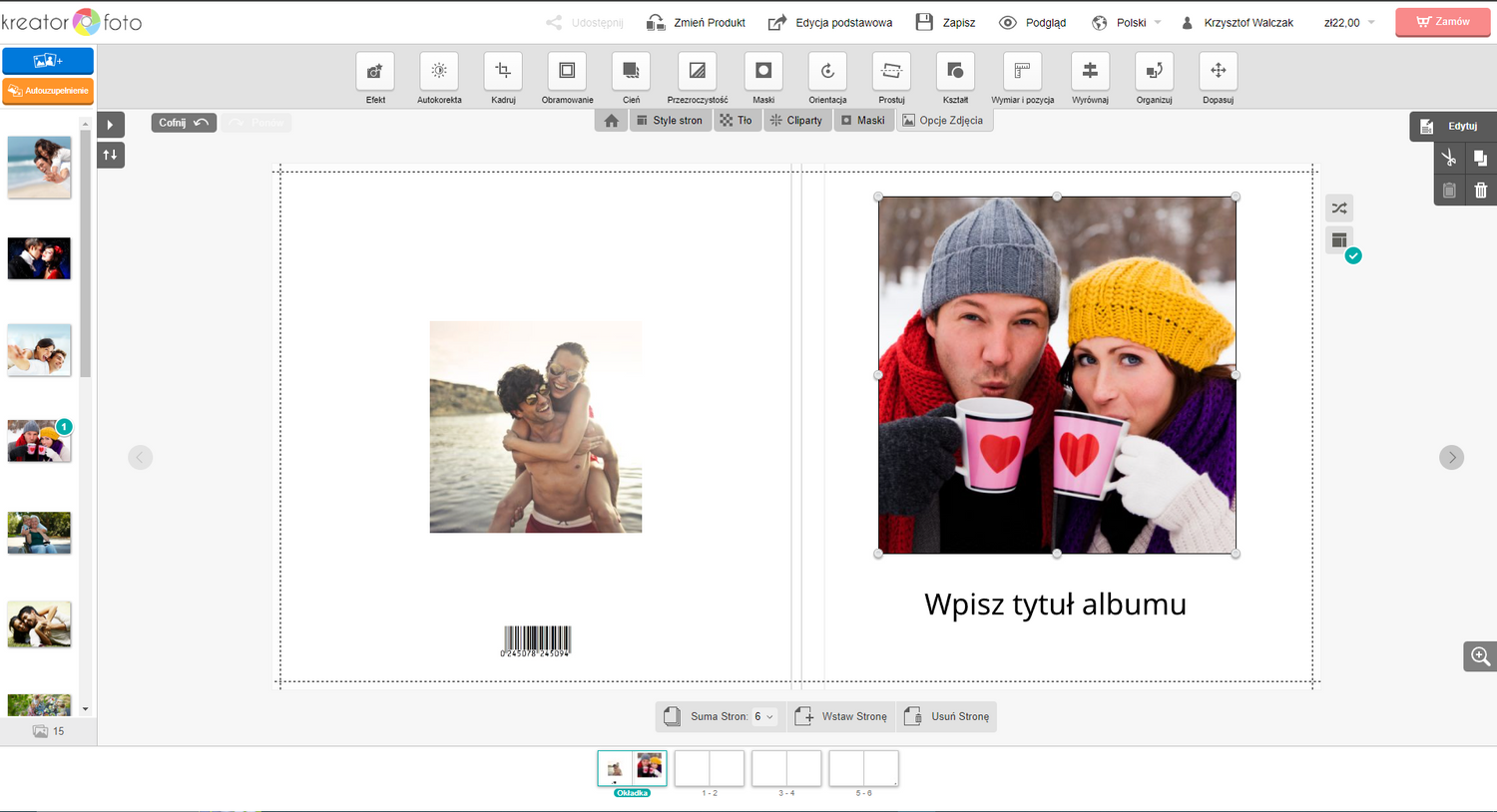Screen dimensions: 1497x812
Task: Open the zł22,00 price dropdown
Action: pyautogui.click(x=1349, y=22)
